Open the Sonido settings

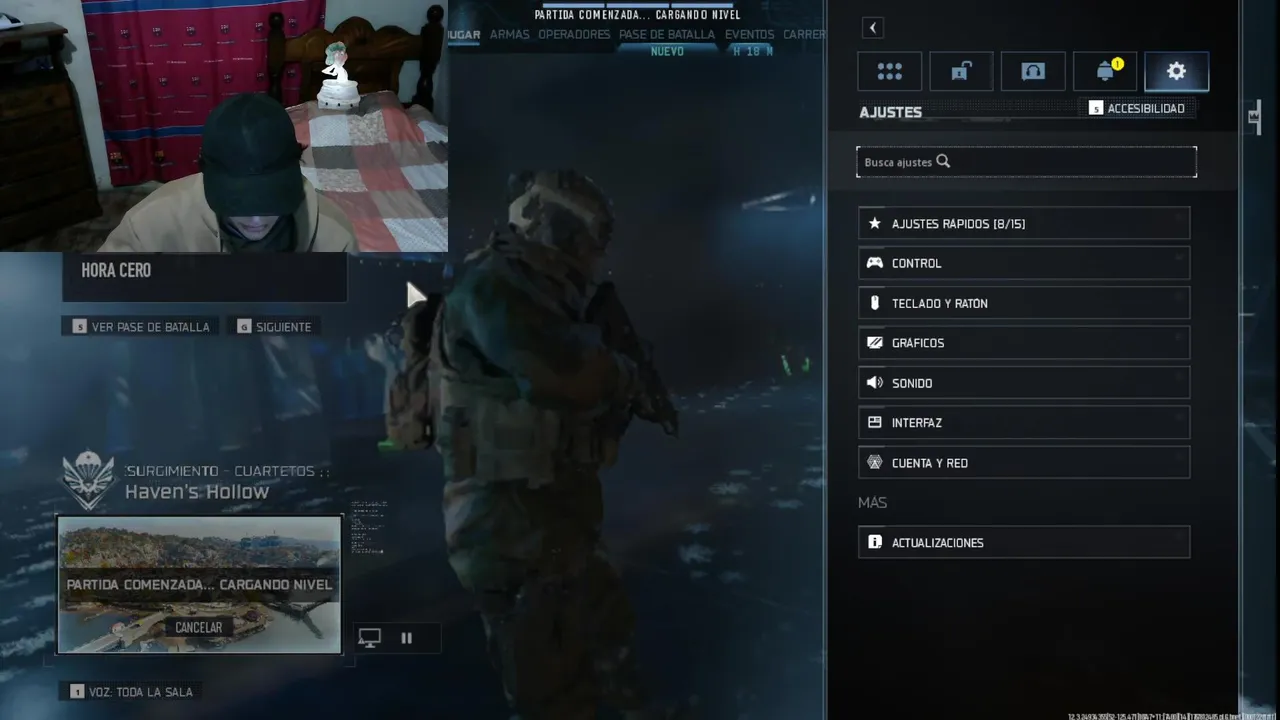[1024, 383]
